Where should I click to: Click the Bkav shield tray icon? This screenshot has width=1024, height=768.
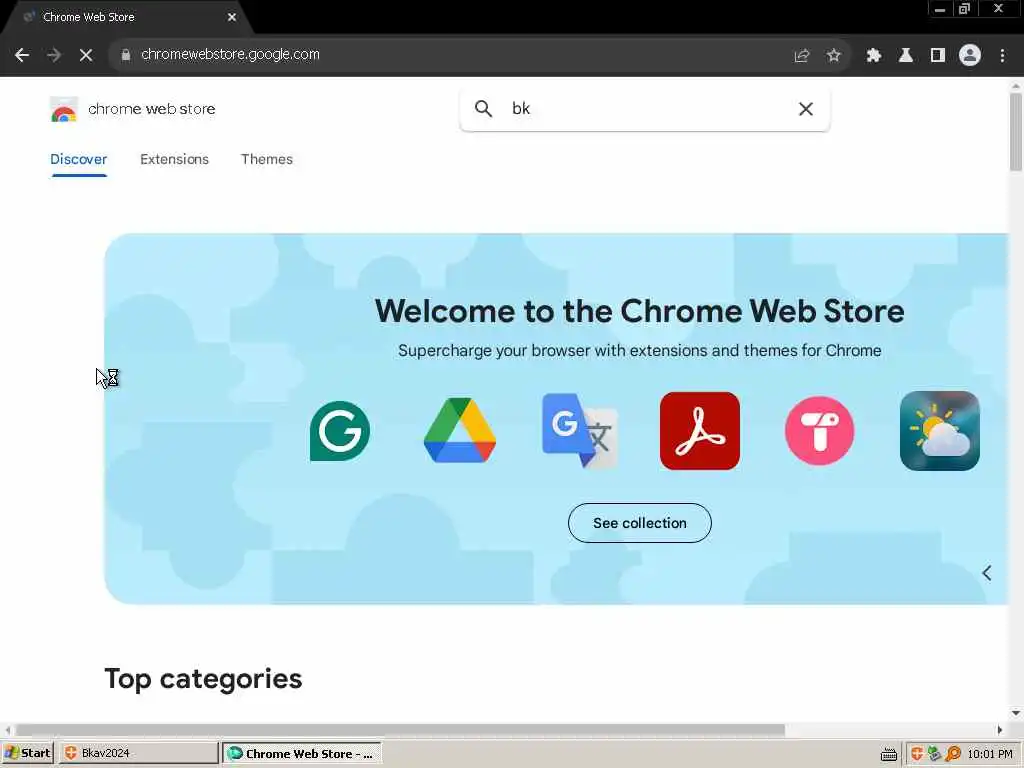pyautogui.click(x=917, y=754)
